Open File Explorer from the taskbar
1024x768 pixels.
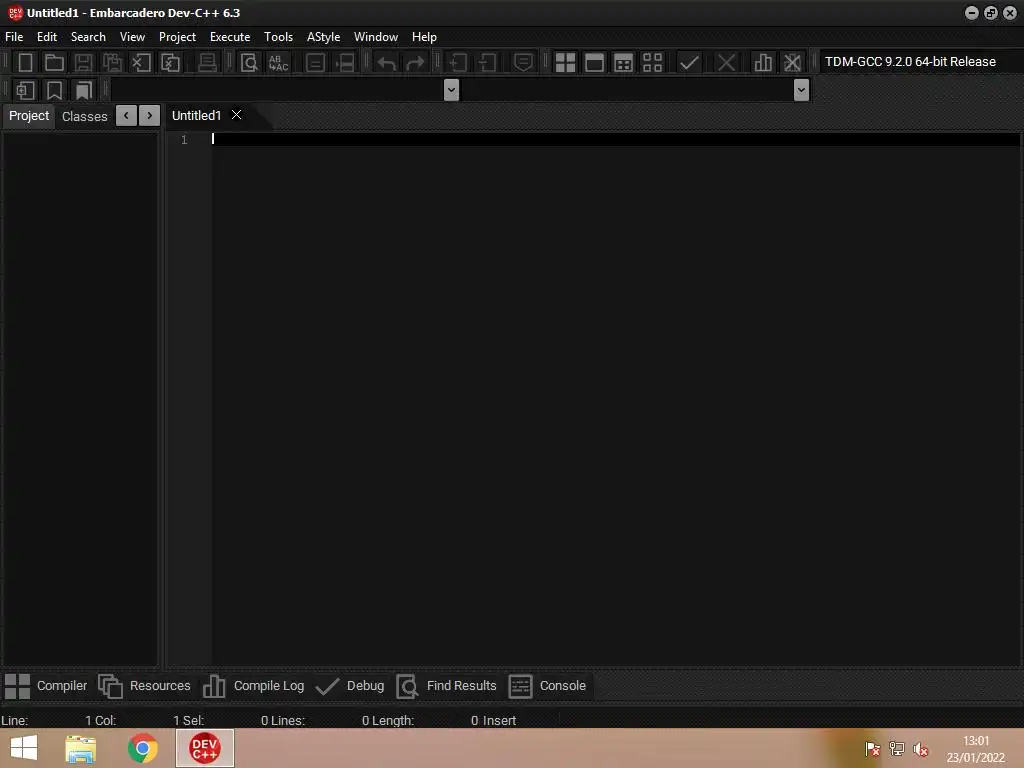[81, 749]
